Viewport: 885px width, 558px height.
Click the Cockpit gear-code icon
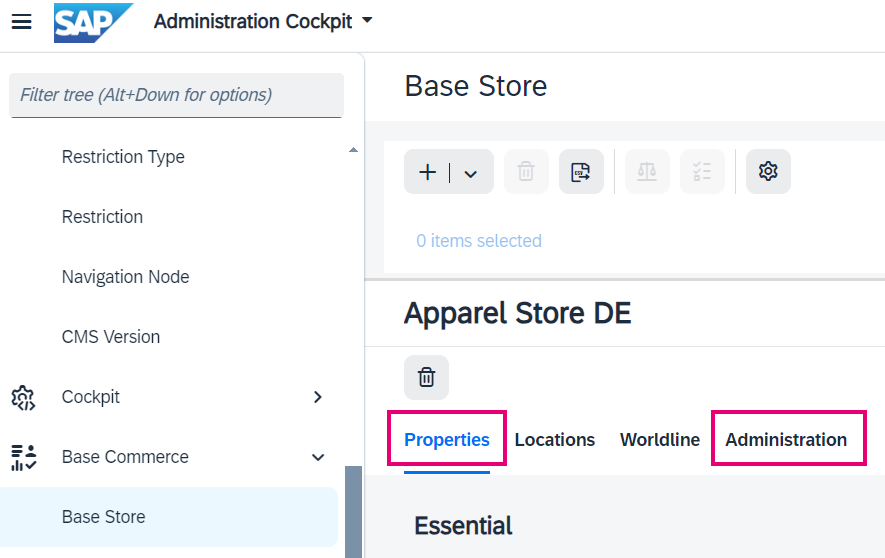(23, 398)
